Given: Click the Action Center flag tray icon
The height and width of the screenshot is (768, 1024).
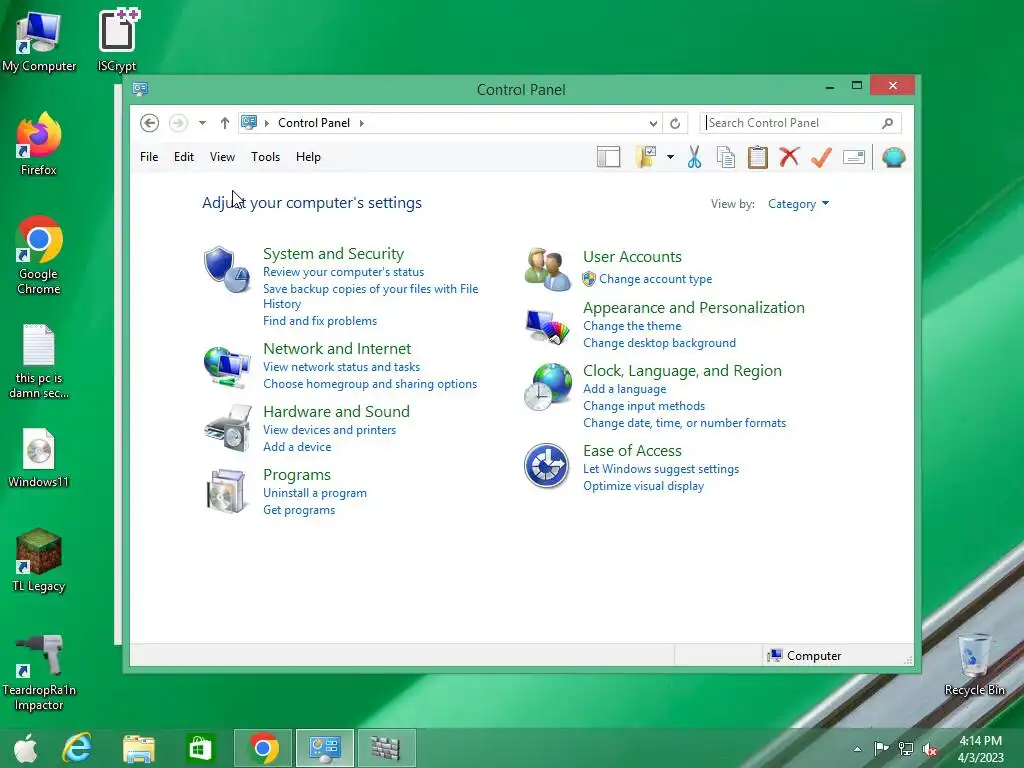Looking at the screenshot, I should pos(881,749).
